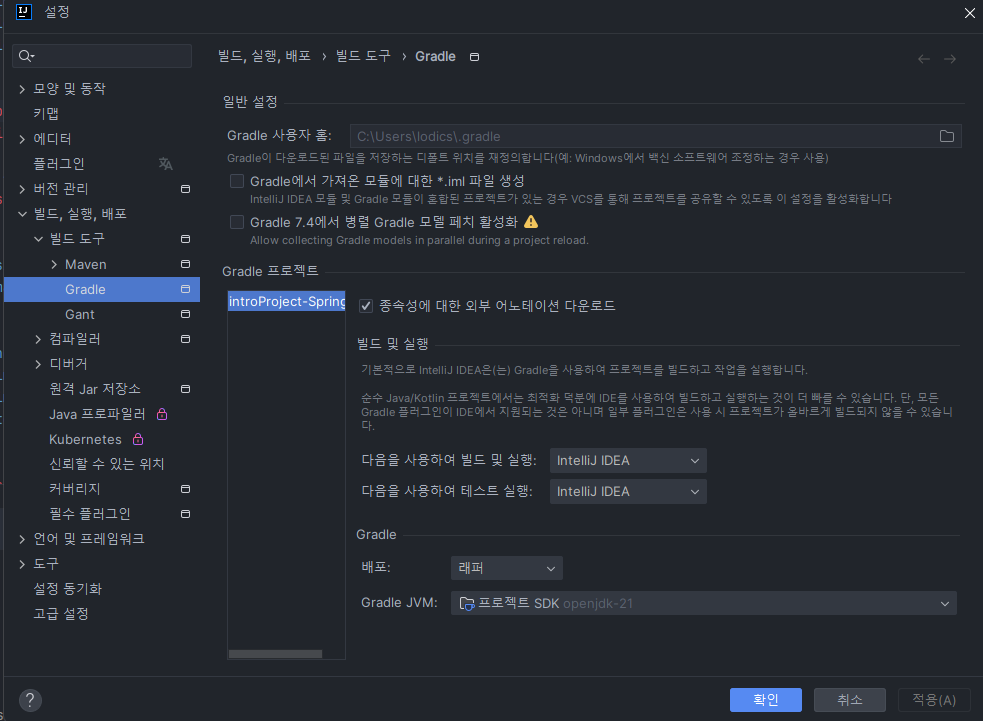Open 배포 래퍼 dropdown
This screenshot has height=721, width=983.
tap(507, 568)
